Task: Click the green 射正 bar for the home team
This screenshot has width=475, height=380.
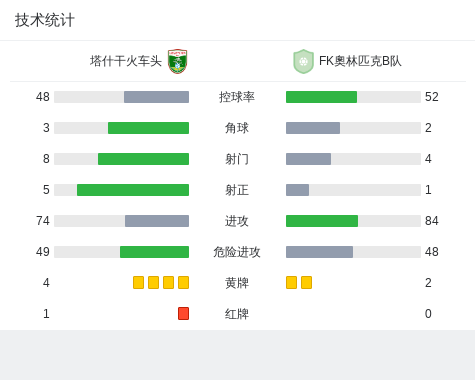Action: click(133, 190)
